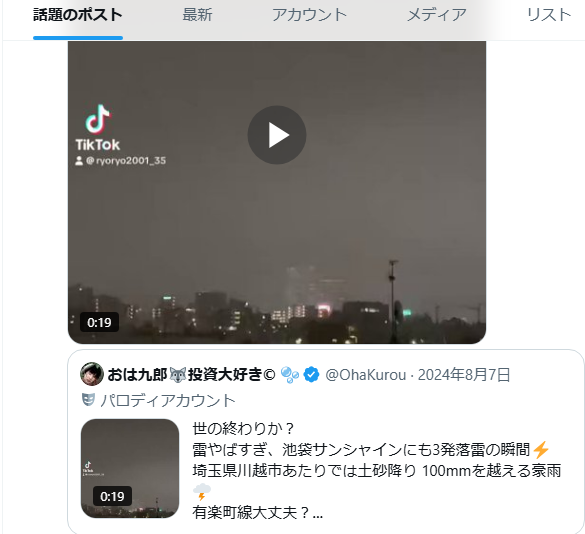585x534 pixels.
Task: Click the おは九郎 投資大好き display name
Action: point(191,374)
